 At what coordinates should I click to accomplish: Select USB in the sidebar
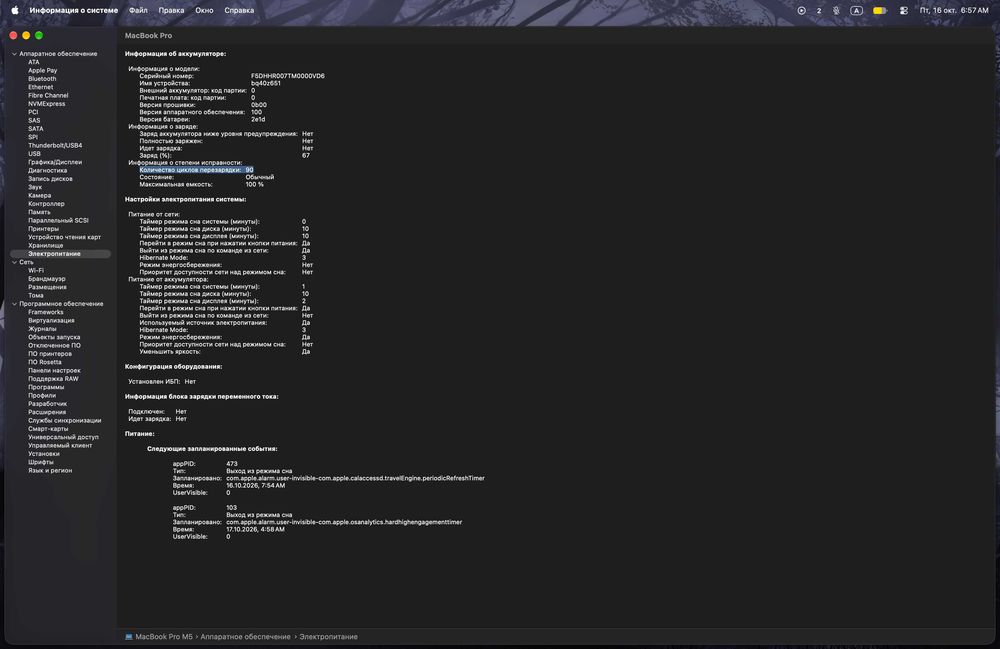(34, 154)
